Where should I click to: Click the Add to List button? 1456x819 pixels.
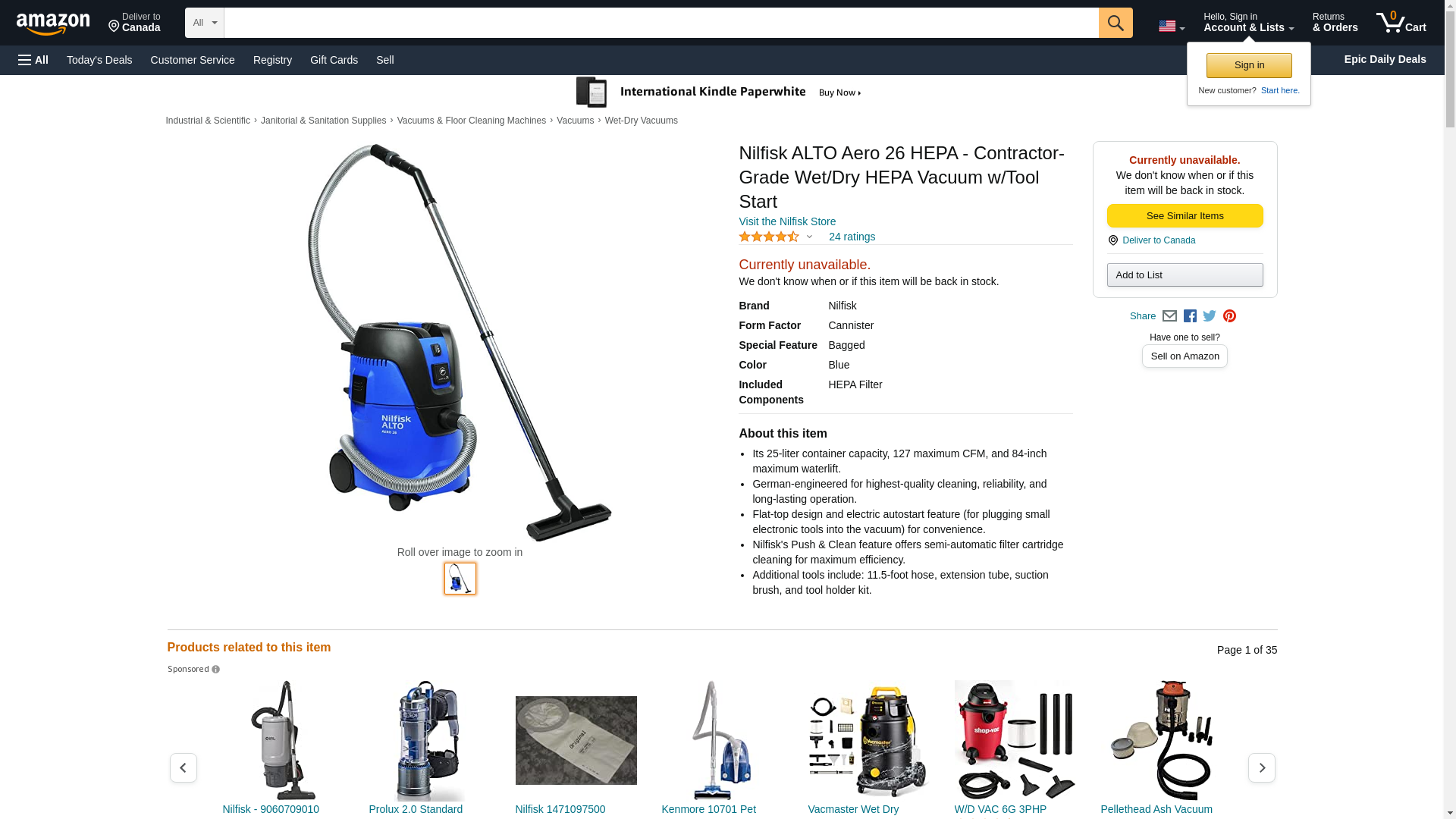(x=1185, y=275)
